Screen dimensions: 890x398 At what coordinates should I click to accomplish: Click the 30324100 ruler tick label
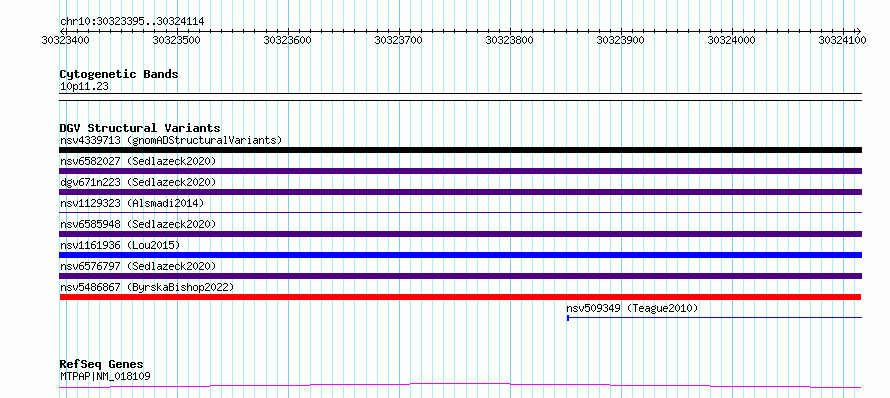click(843, 40)
